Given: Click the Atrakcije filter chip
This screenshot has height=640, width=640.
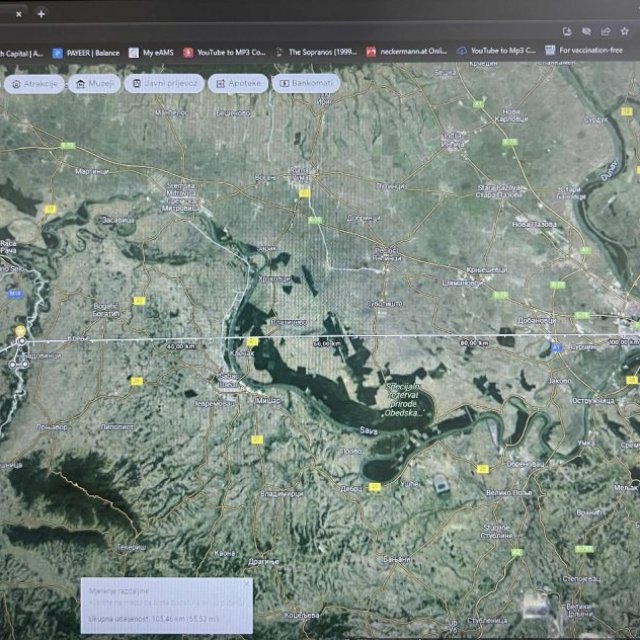Looking at the screenshot, I should 35,83.
